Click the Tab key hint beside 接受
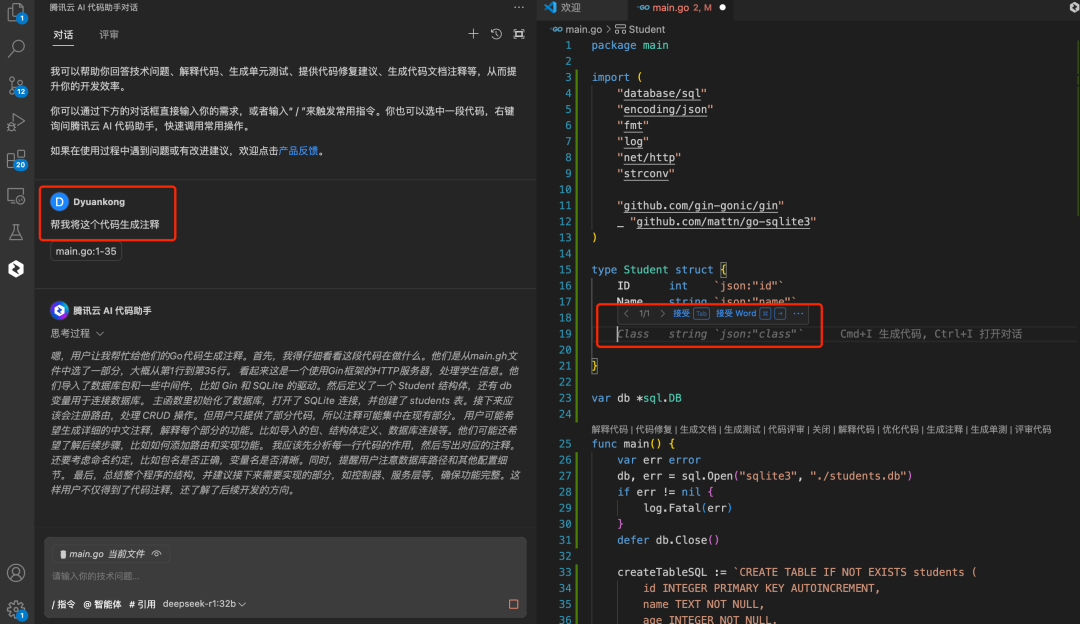 point(701,313)
